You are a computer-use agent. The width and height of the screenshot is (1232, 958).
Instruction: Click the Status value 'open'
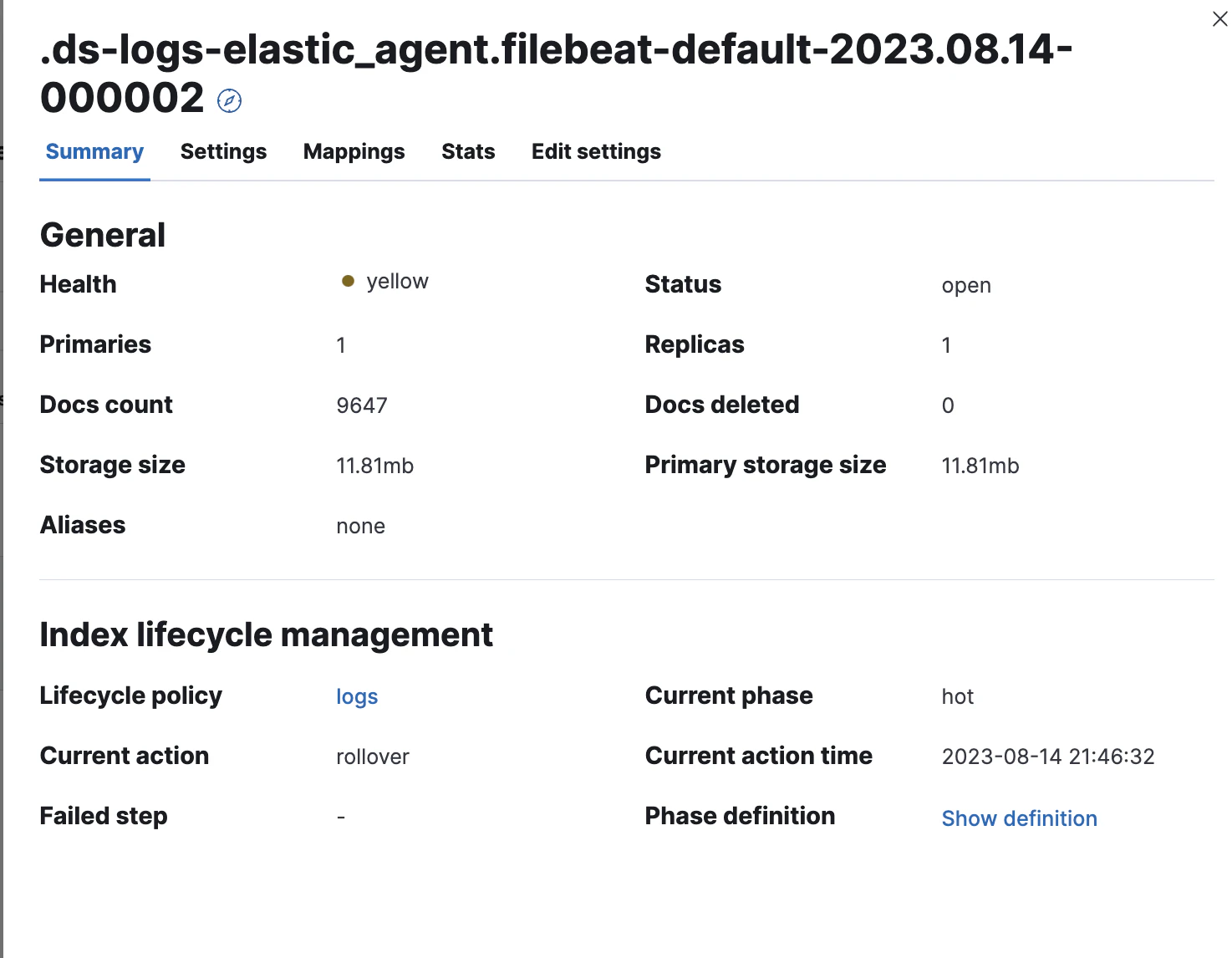(x=966, y=286)
